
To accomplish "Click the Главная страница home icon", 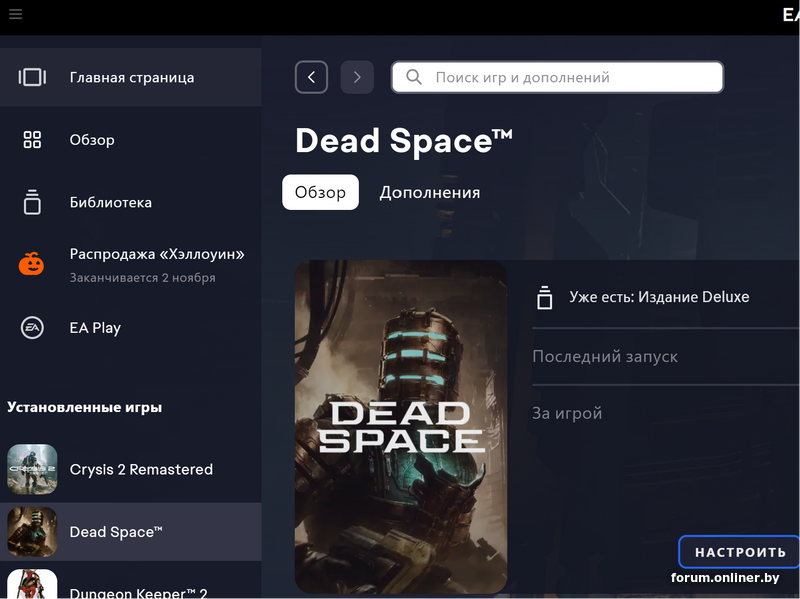I will click(32, 77).
